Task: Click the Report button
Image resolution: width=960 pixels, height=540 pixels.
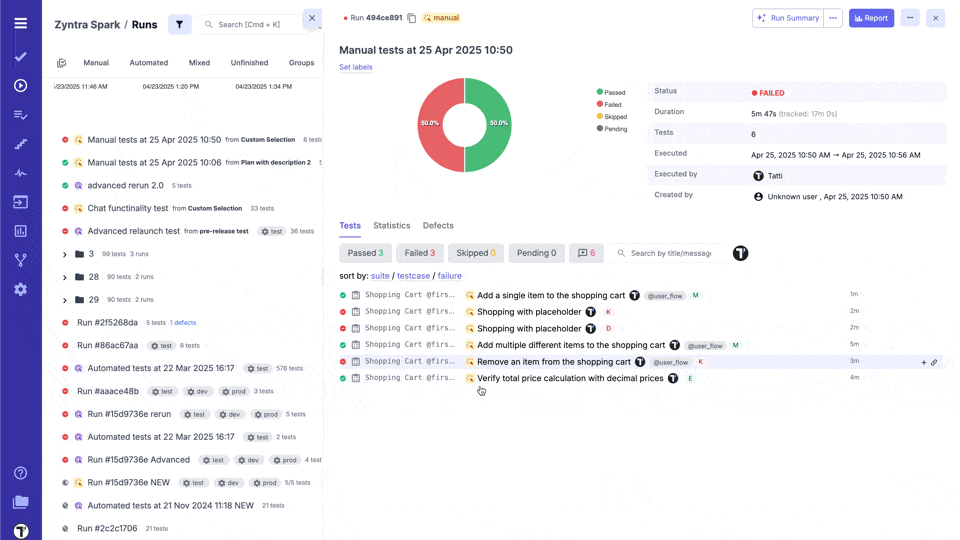Action: pos(870,18)
